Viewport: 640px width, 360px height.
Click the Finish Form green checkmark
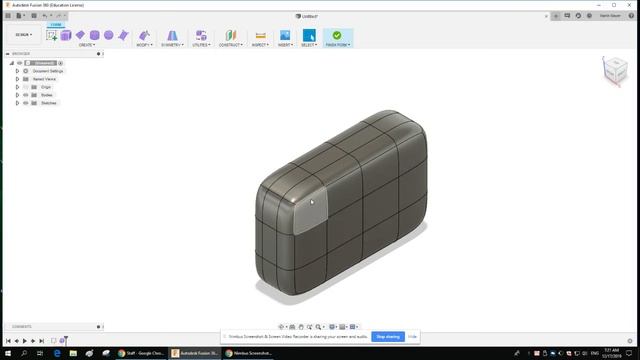pos(337,36)
